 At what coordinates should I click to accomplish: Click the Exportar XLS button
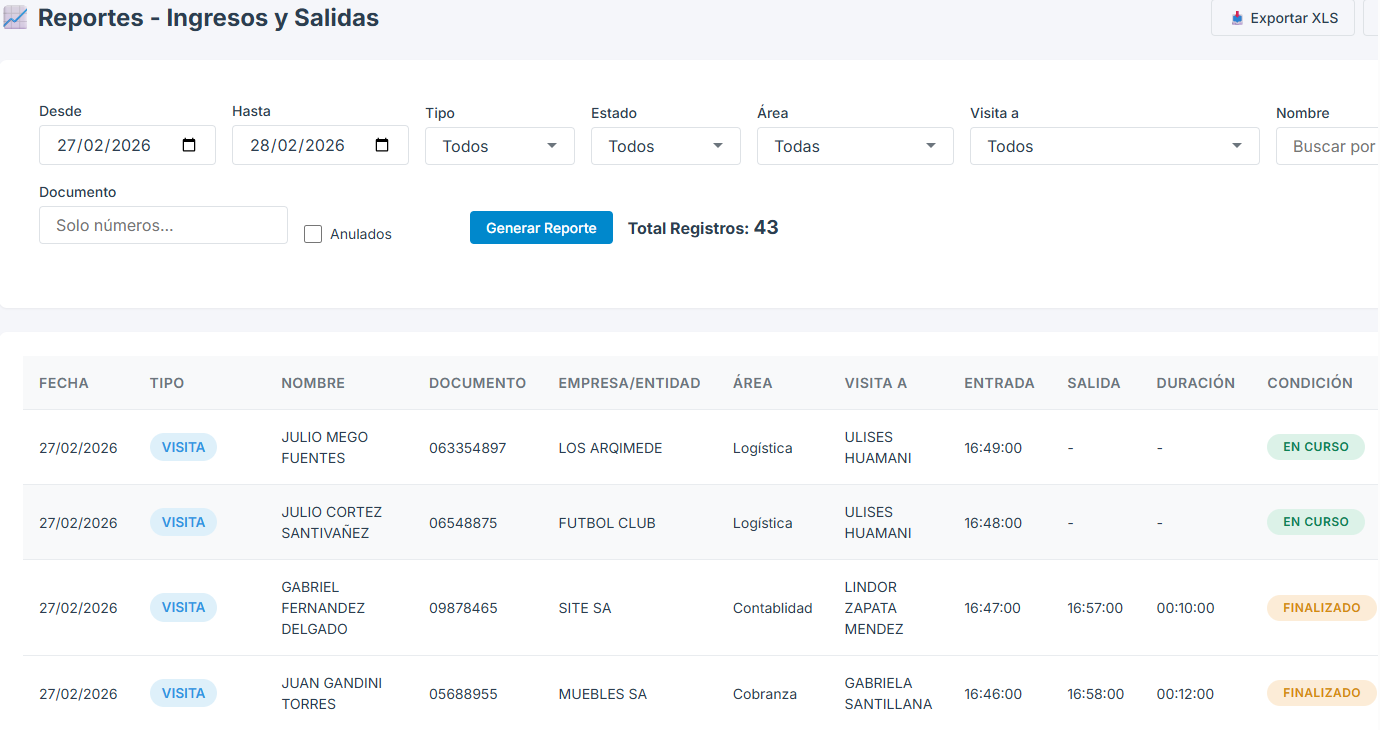(1283, 18)
